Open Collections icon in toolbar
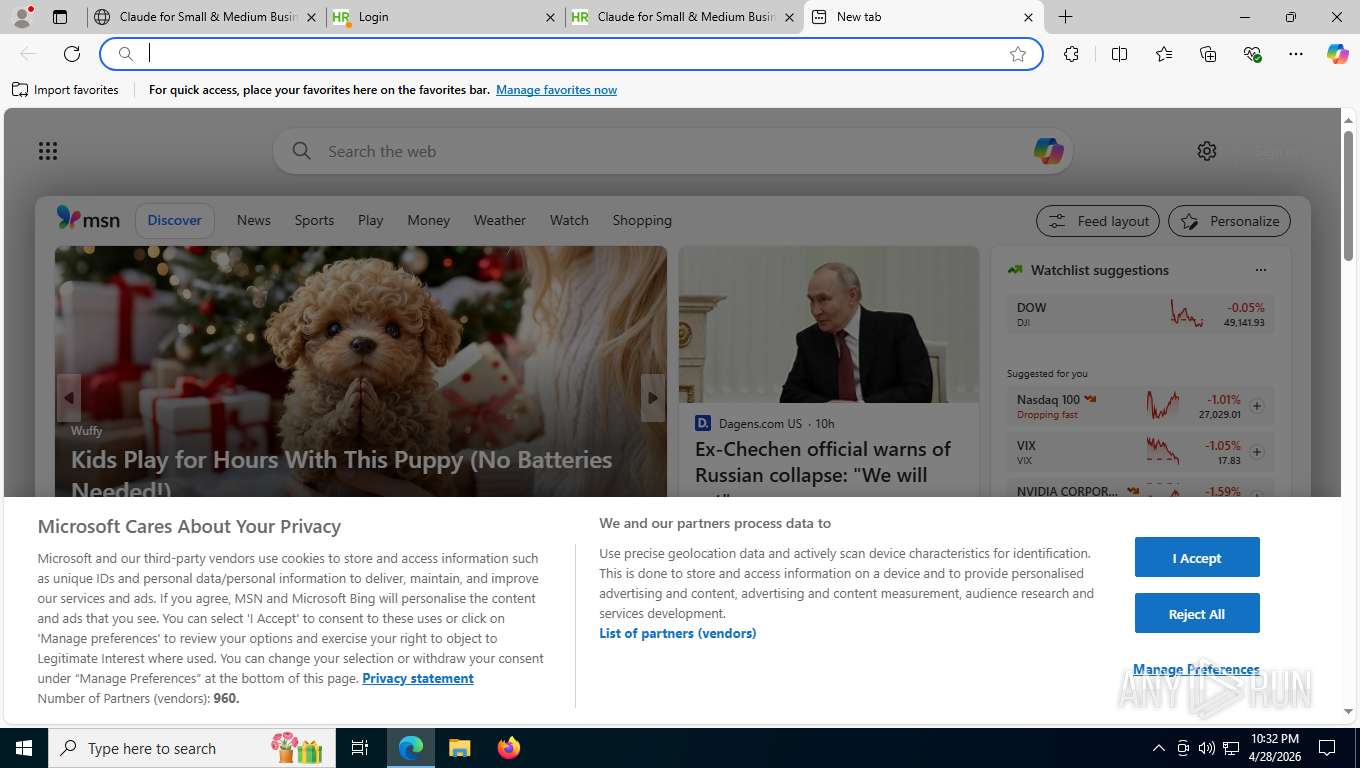This screenshot has height=768, width=1360. [1208, 54]
